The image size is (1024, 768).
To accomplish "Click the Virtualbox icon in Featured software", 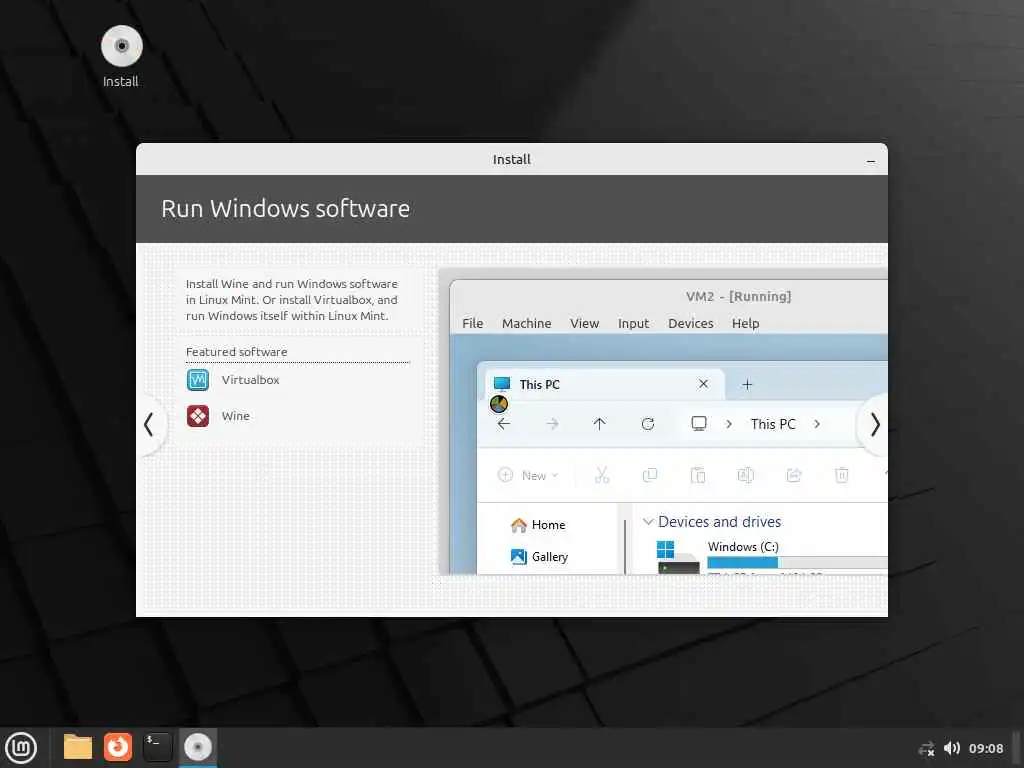I will click(198, 380).
